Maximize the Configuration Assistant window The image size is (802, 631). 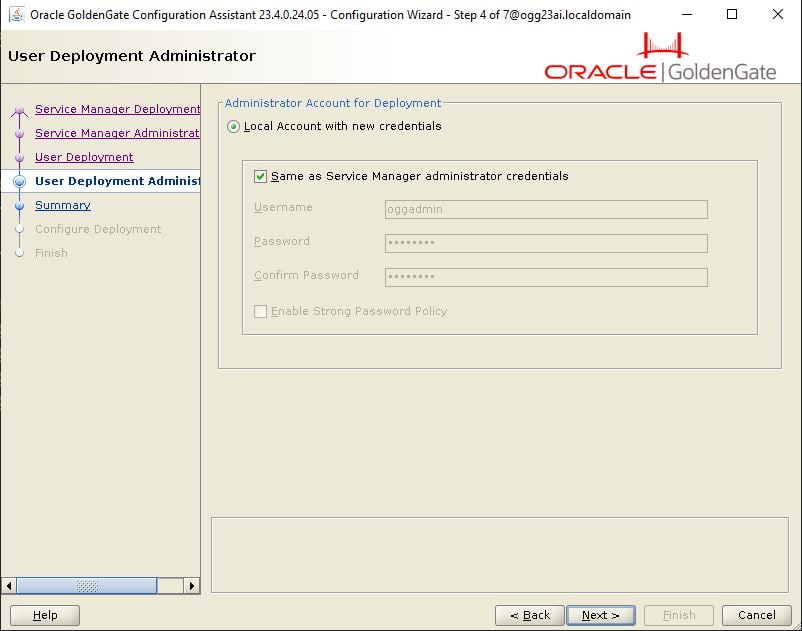point(732,14)
